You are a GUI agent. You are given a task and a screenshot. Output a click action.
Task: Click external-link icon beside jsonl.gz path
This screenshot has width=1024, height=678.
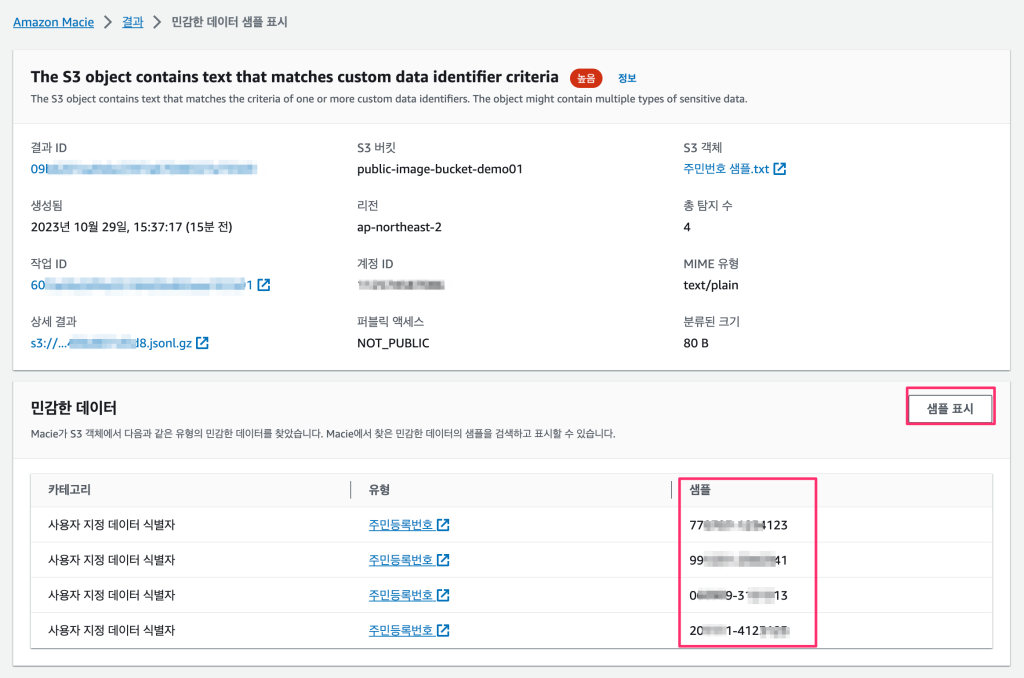[202, 343]
